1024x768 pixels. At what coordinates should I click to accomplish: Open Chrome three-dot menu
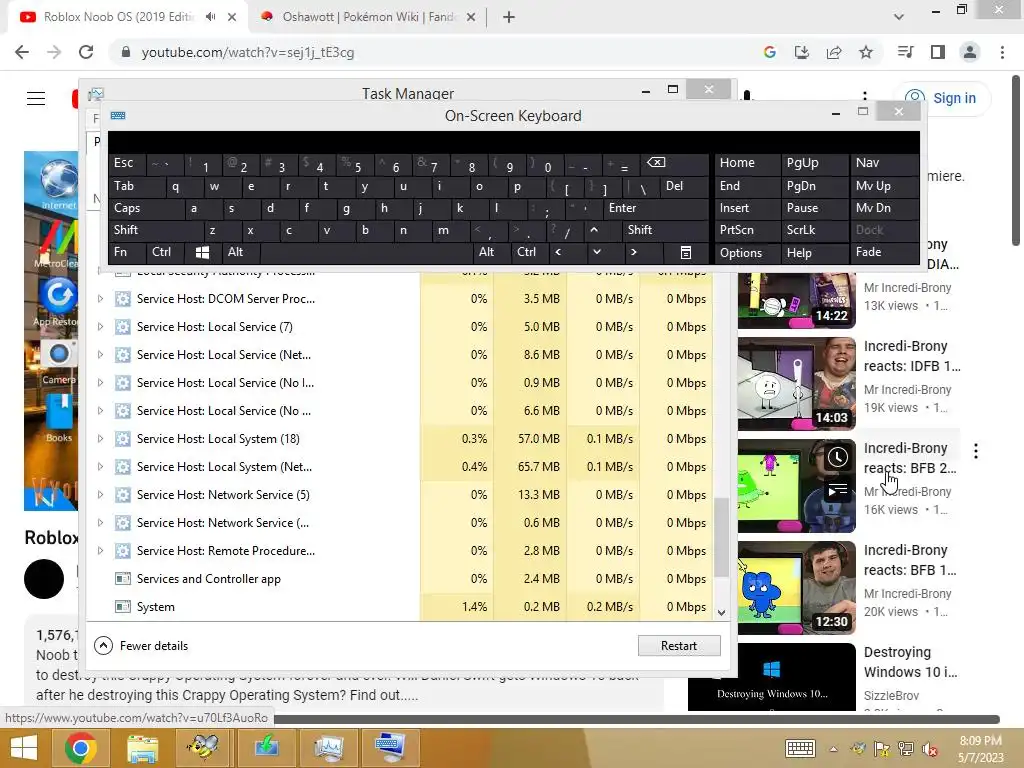tap(1002, 52)
